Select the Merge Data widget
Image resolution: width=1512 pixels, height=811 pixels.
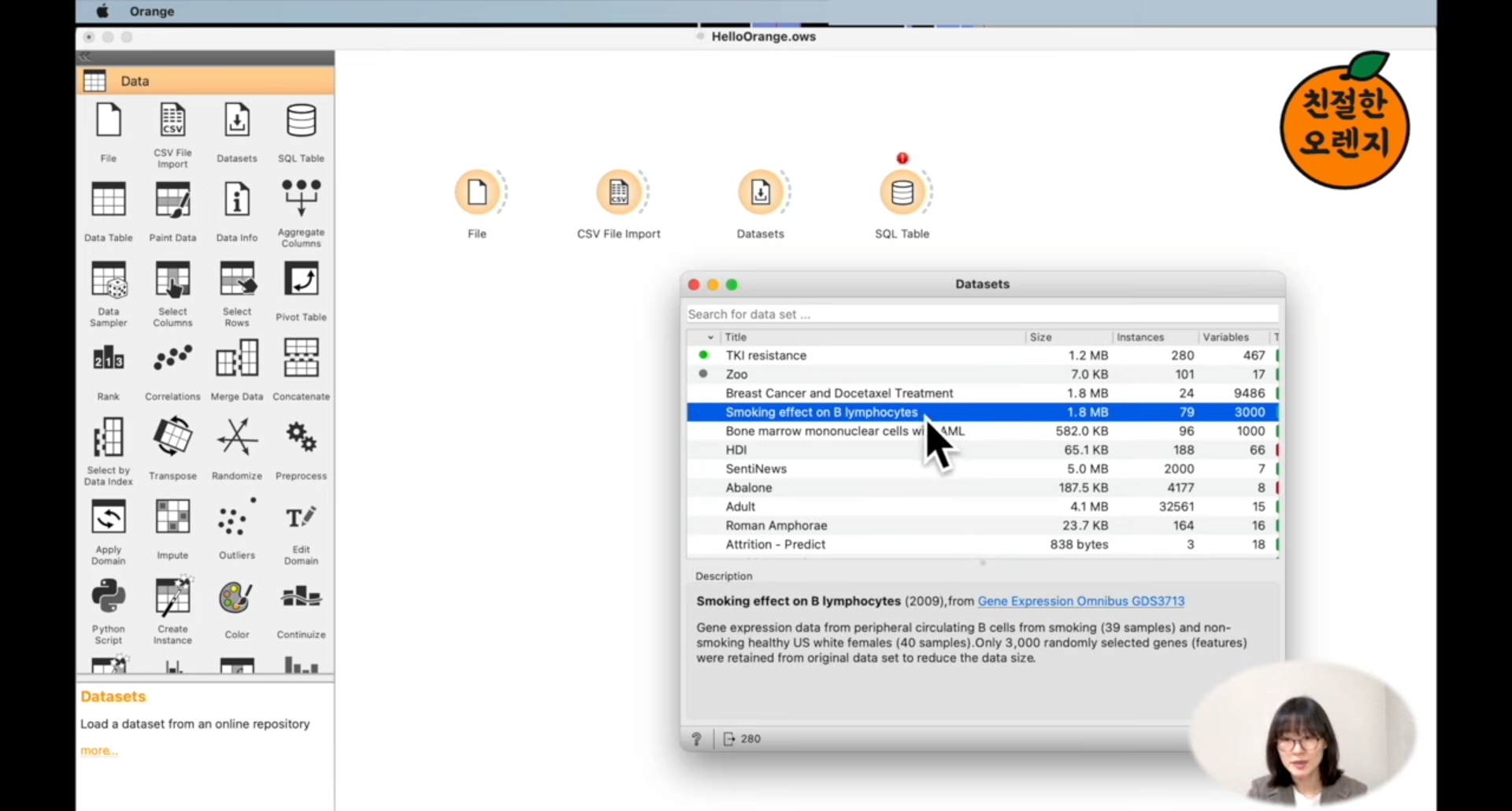237,371
